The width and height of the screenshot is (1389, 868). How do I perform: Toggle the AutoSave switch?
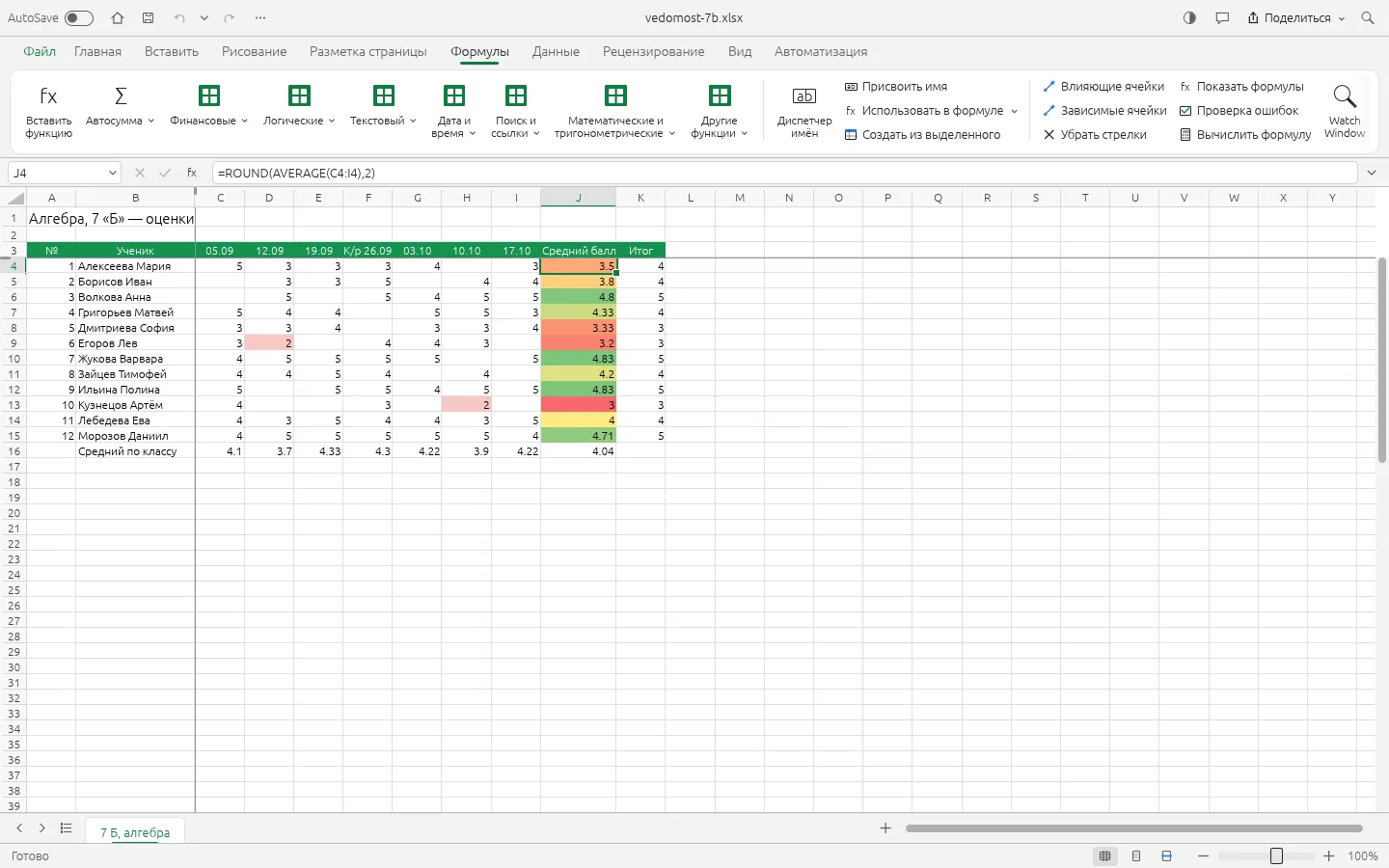click(x=79, y=17)
